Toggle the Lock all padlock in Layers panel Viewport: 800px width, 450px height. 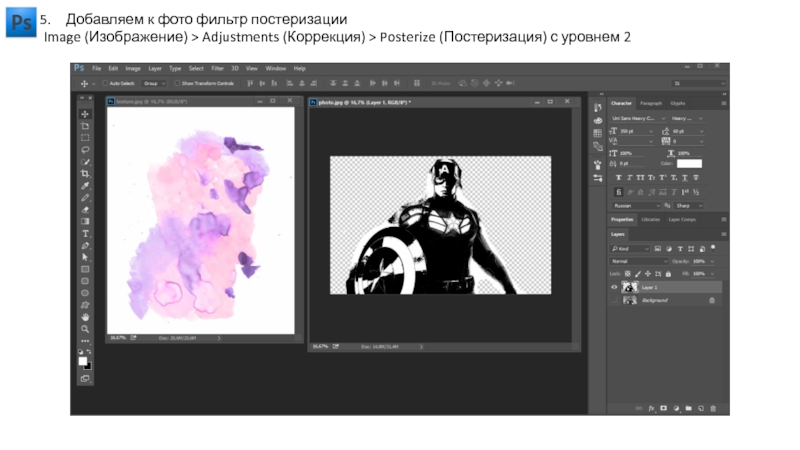pos(668,274)
